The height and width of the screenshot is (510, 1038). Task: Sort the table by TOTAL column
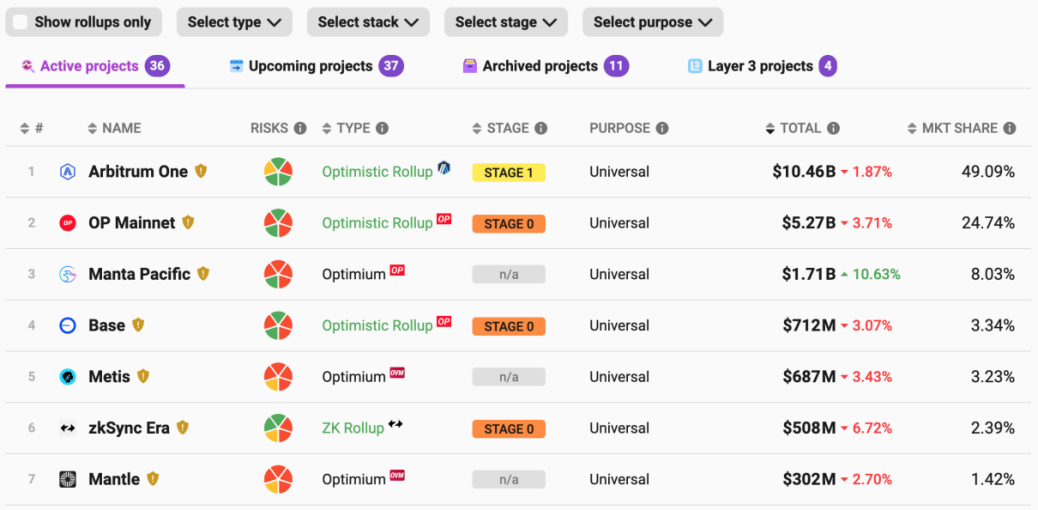[x=794, y=128]
